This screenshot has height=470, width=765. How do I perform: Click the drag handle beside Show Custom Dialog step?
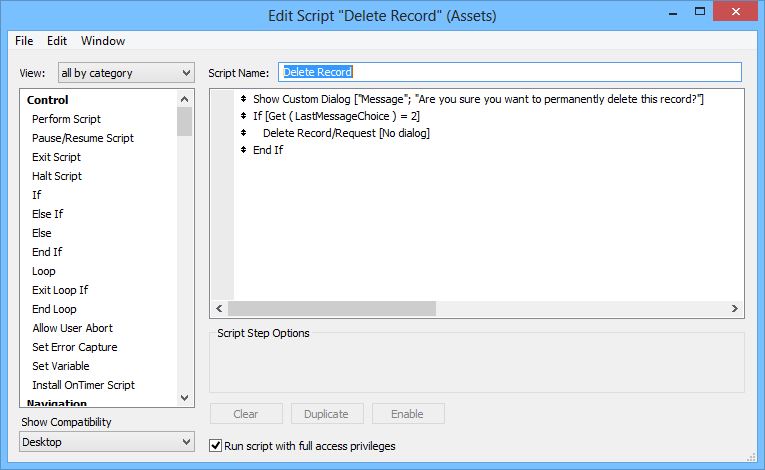coord(243,100)
